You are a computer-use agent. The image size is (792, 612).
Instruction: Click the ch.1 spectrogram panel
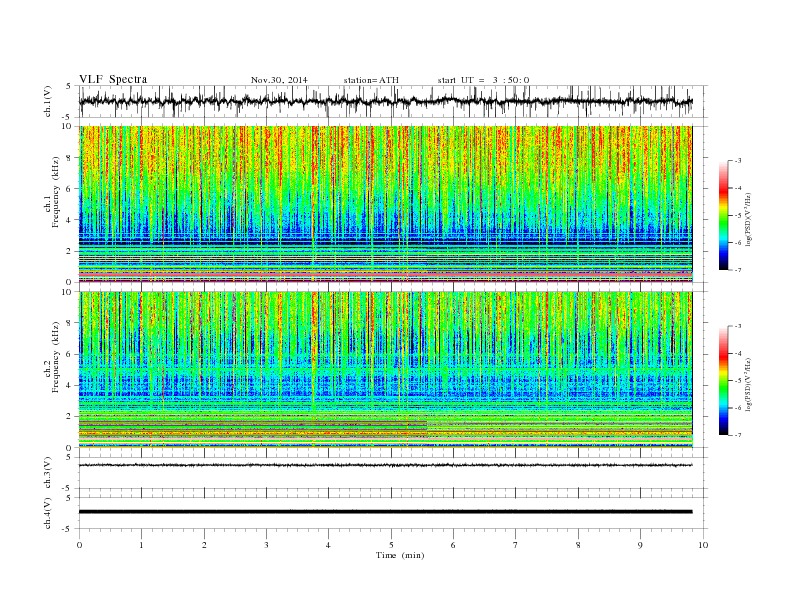pos(385,204)
